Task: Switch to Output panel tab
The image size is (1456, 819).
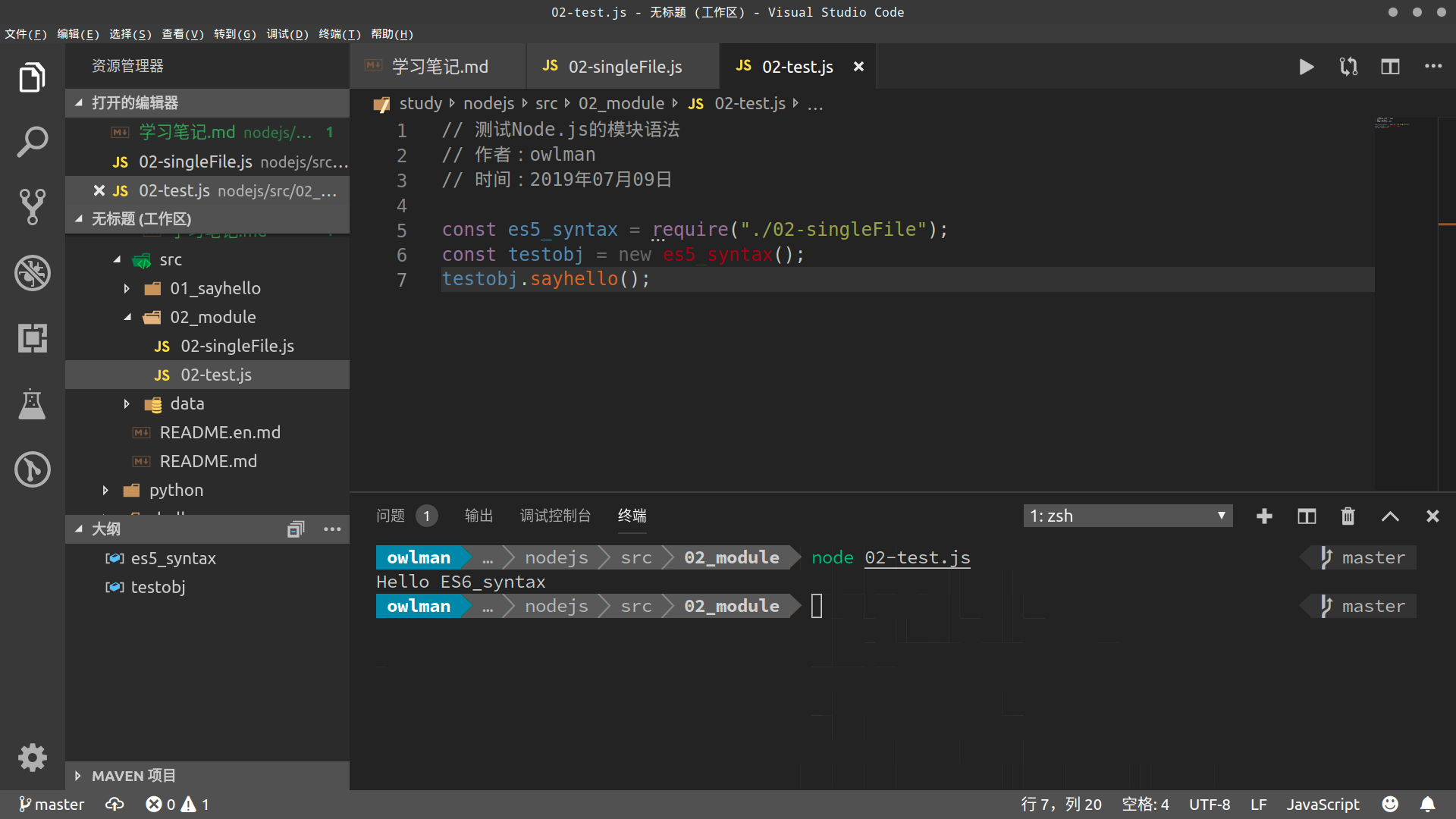Action: 479,516
